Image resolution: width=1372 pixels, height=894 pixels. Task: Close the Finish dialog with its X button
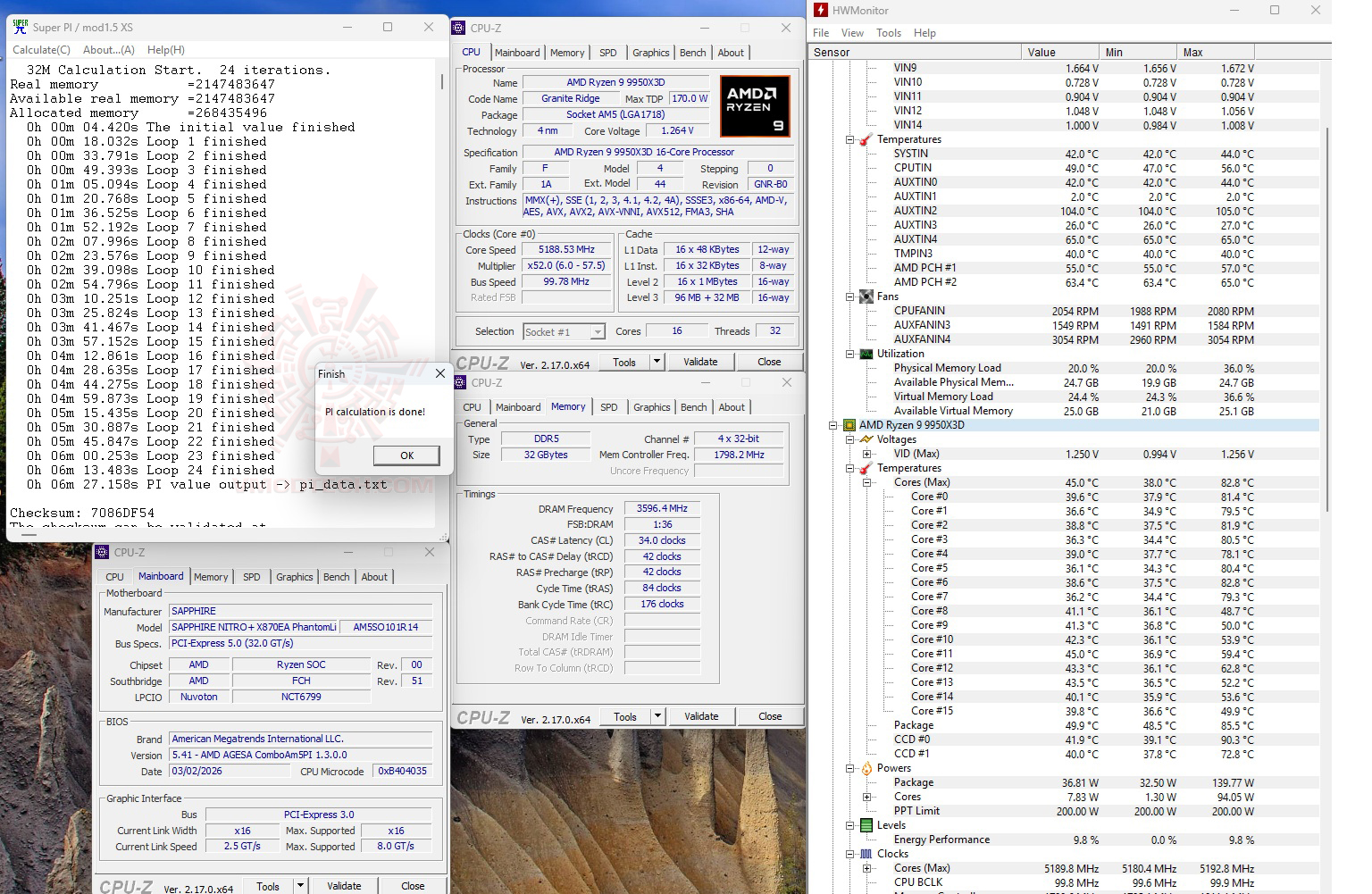(439, 373)
